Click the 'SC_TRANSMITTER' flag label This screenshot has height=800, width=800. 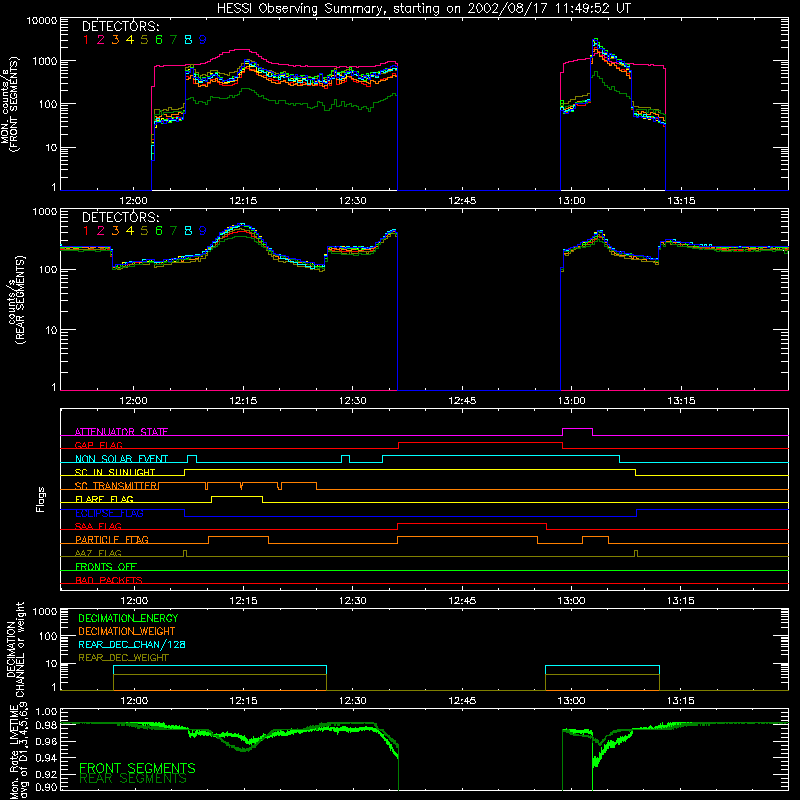pyautogui.click(x=116, y=486)
